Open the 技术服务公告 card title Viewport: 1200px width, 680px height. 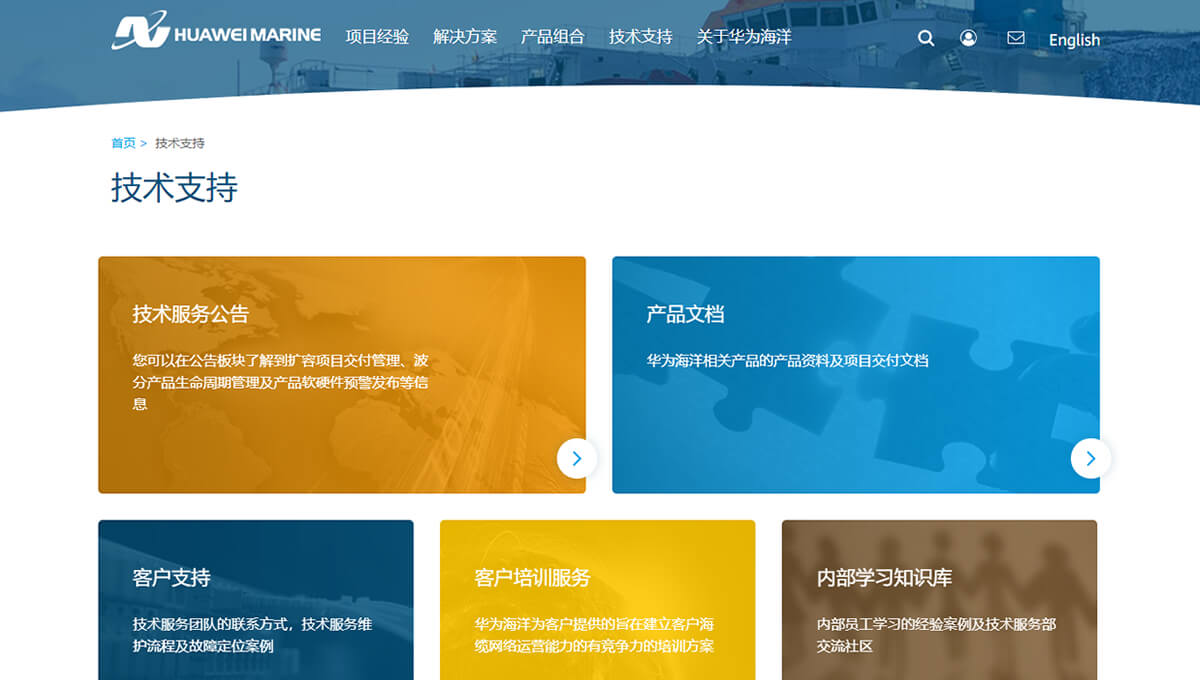tap(190, 314)
